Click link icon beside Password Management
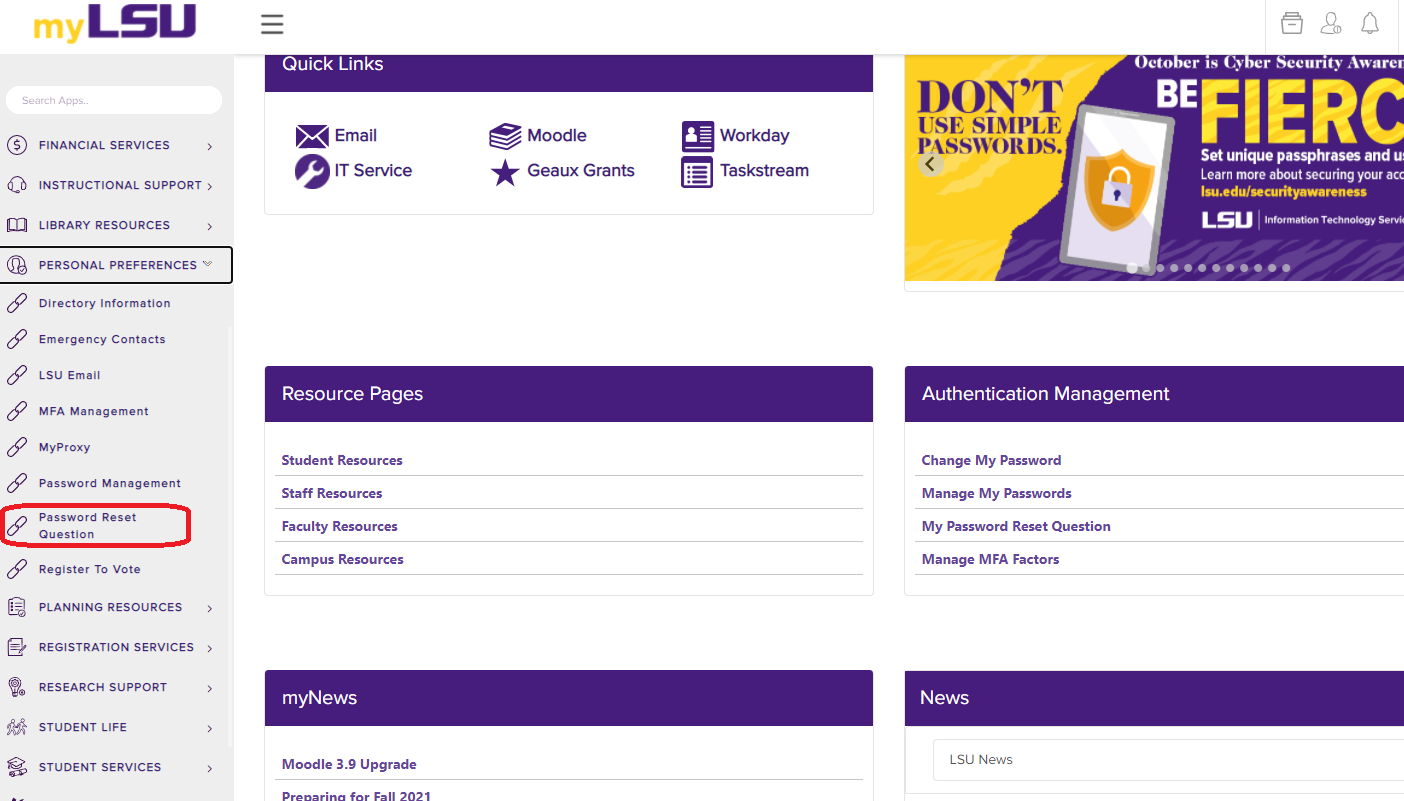Viewport: 1404px width, 801px height. click(17, 483)
